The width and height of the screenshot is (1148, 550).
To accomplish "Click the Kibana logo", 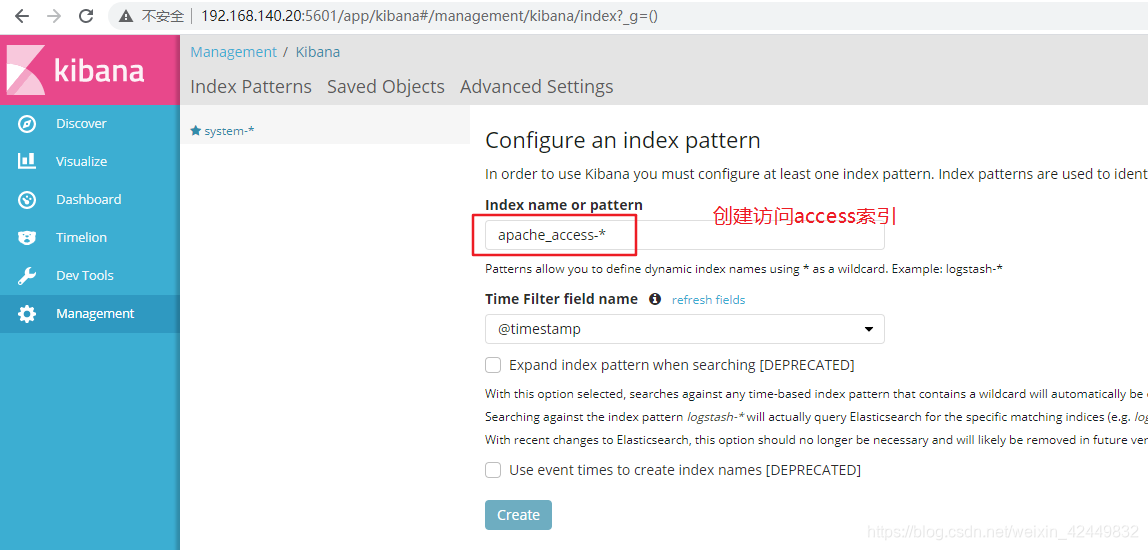I will click(x=75, y=70).
